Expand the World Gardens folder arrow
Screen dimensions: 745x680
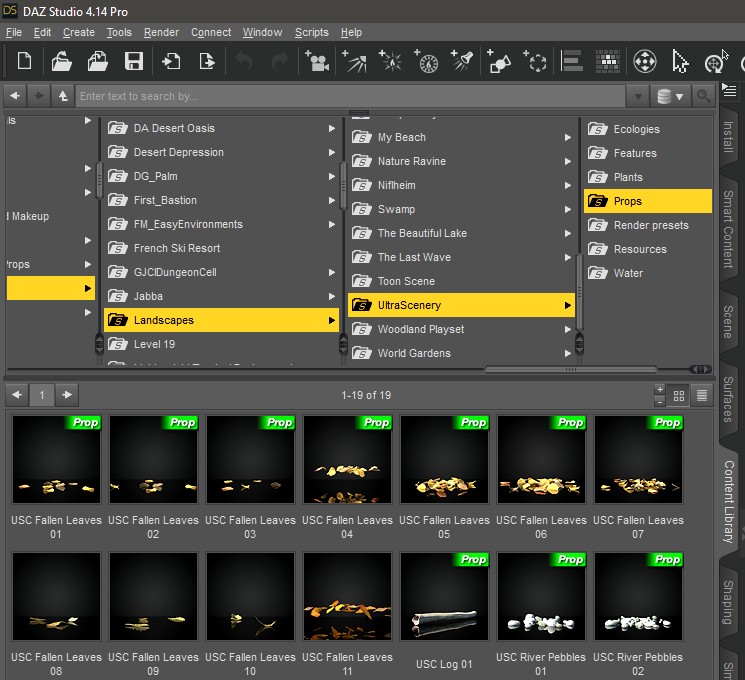coord(568,354)
